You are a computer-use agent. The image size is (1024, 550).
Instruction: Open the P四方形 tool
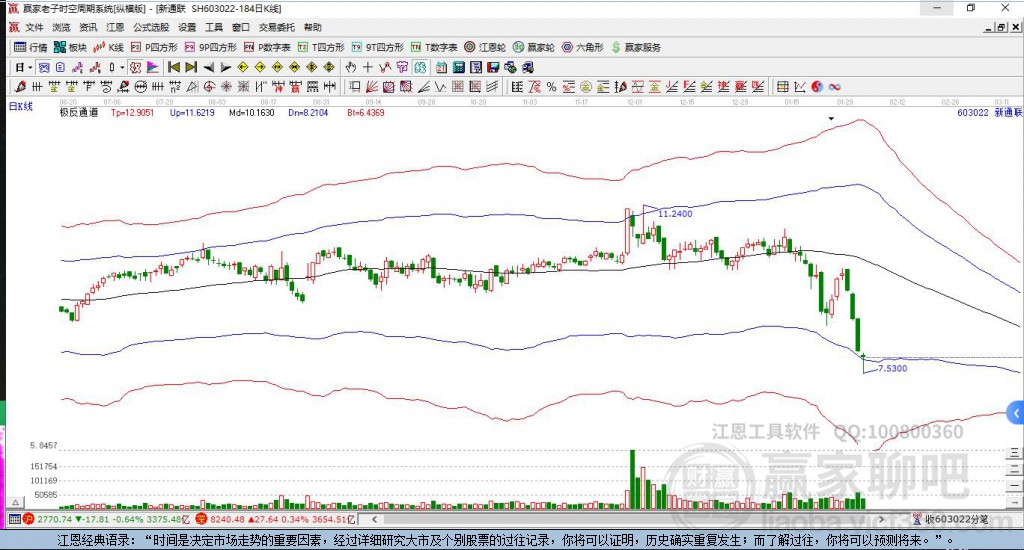coord(154,47)
